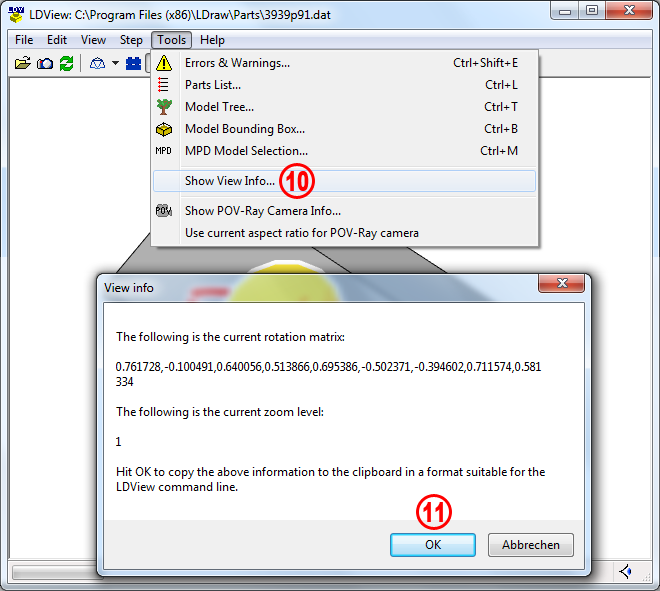Minimize the LDView window
The height and width of the screenshot is (591, 660).
[x=565, y=11]
